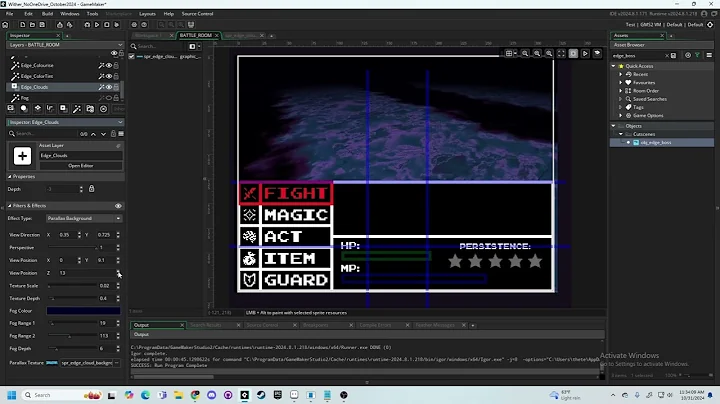Click the add Tile layer icon

pos(37,108)
